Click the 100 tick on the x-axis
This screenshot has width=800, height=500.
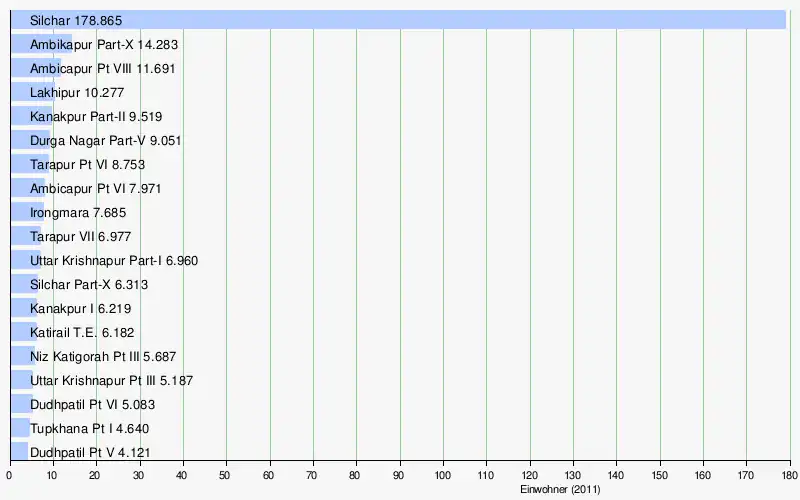coord(443,477)
